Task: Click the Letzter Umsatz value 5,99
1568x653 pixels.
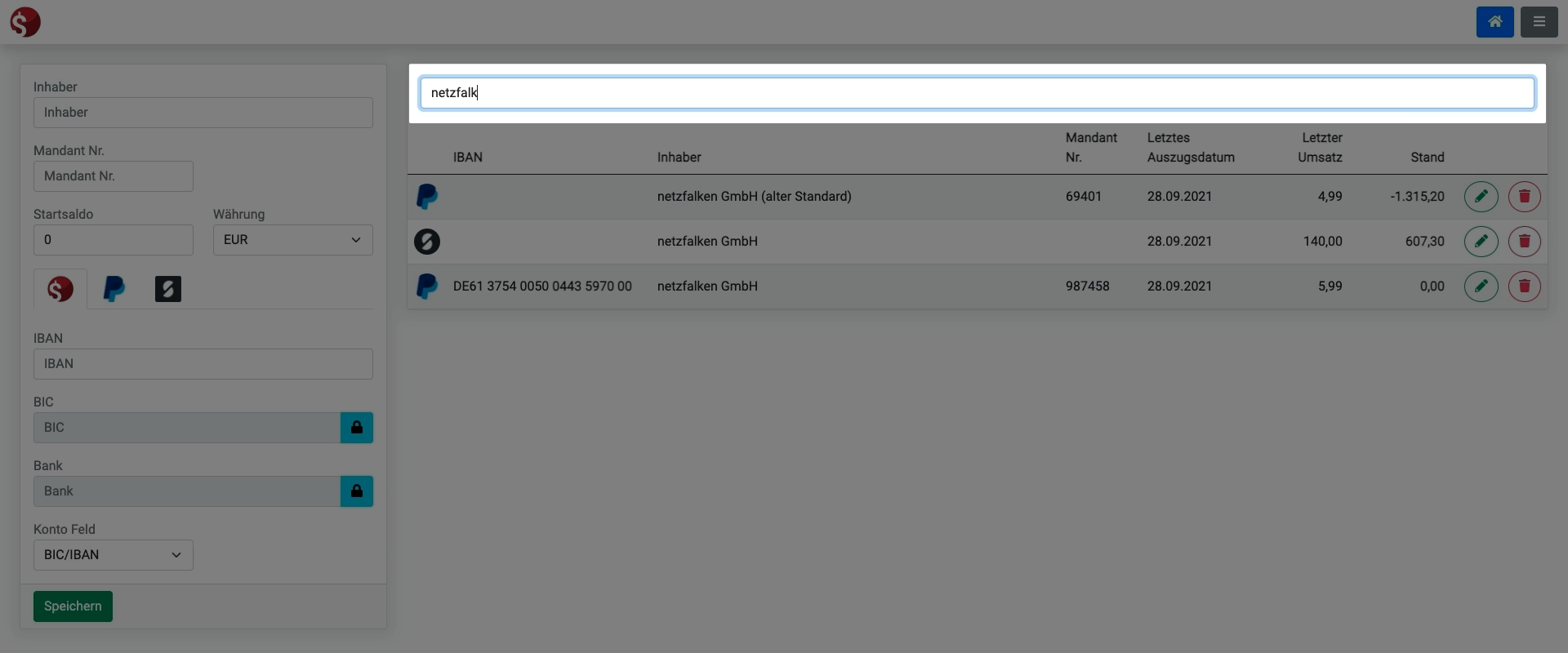Action: click(x=1330, y=287)
